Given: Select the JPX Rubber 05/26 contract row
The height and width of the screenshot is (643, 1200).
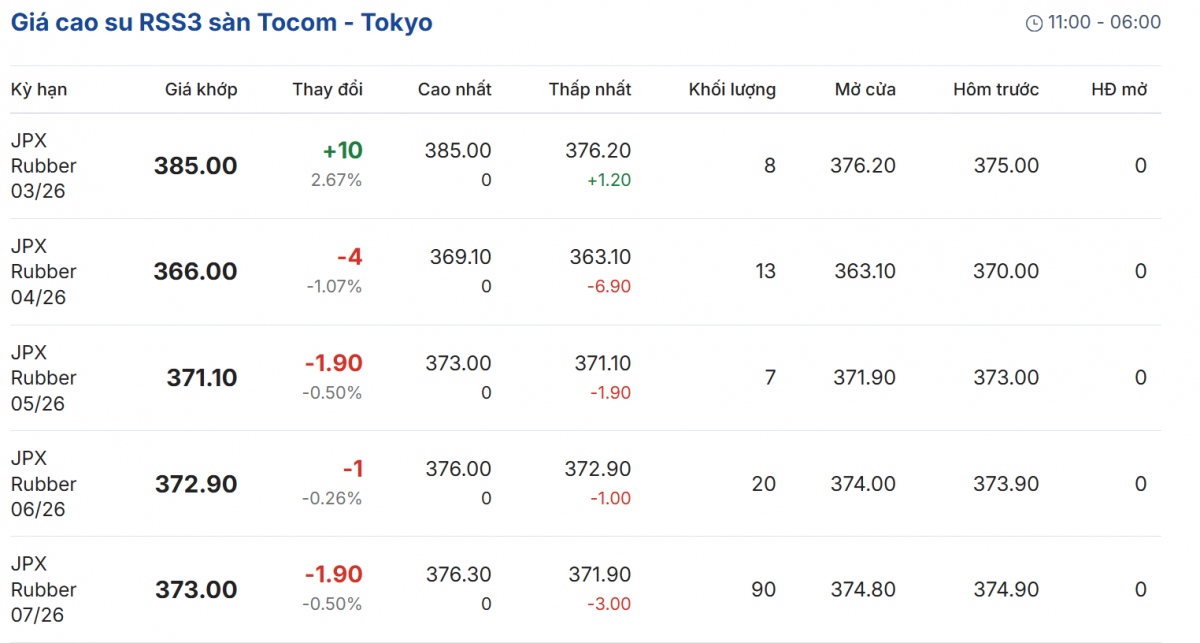Looking at the screenshot, I should (x=43, y=378).
